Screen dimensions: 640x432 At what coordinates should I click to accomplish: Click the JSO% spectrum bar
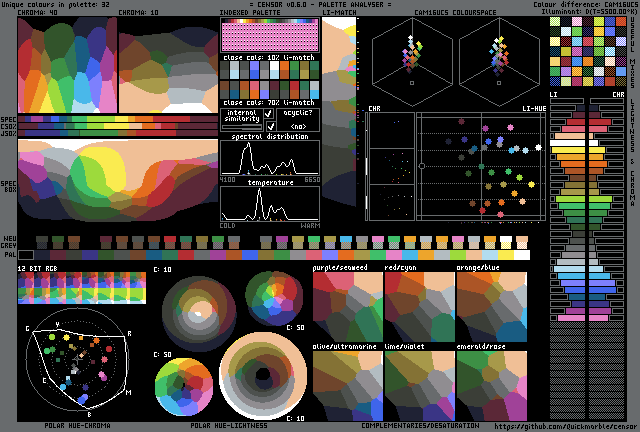point(118,133)
